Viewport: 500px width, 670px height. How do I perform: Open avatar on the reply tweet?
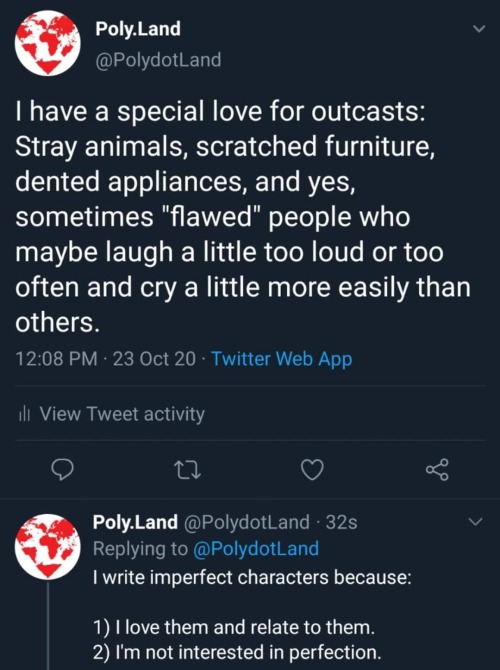tap(47, 547)
